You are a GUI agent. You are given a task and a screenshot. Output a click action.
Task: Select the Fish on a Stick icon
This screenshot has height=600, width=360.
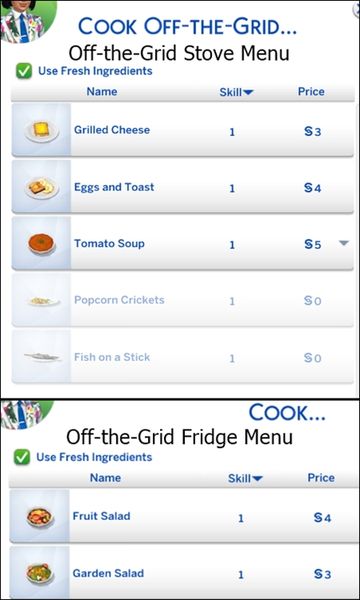coord(42,357)
